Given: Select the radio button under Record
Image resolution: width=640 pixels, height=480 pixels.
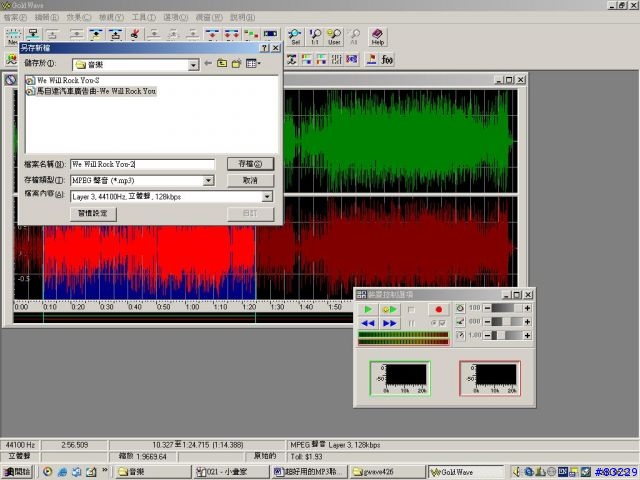Looking at the screenshot, I should coord(433,323).
